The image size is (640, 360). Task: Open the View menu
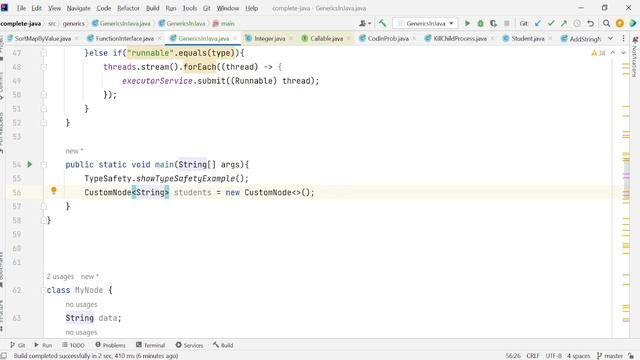point(54,8)
